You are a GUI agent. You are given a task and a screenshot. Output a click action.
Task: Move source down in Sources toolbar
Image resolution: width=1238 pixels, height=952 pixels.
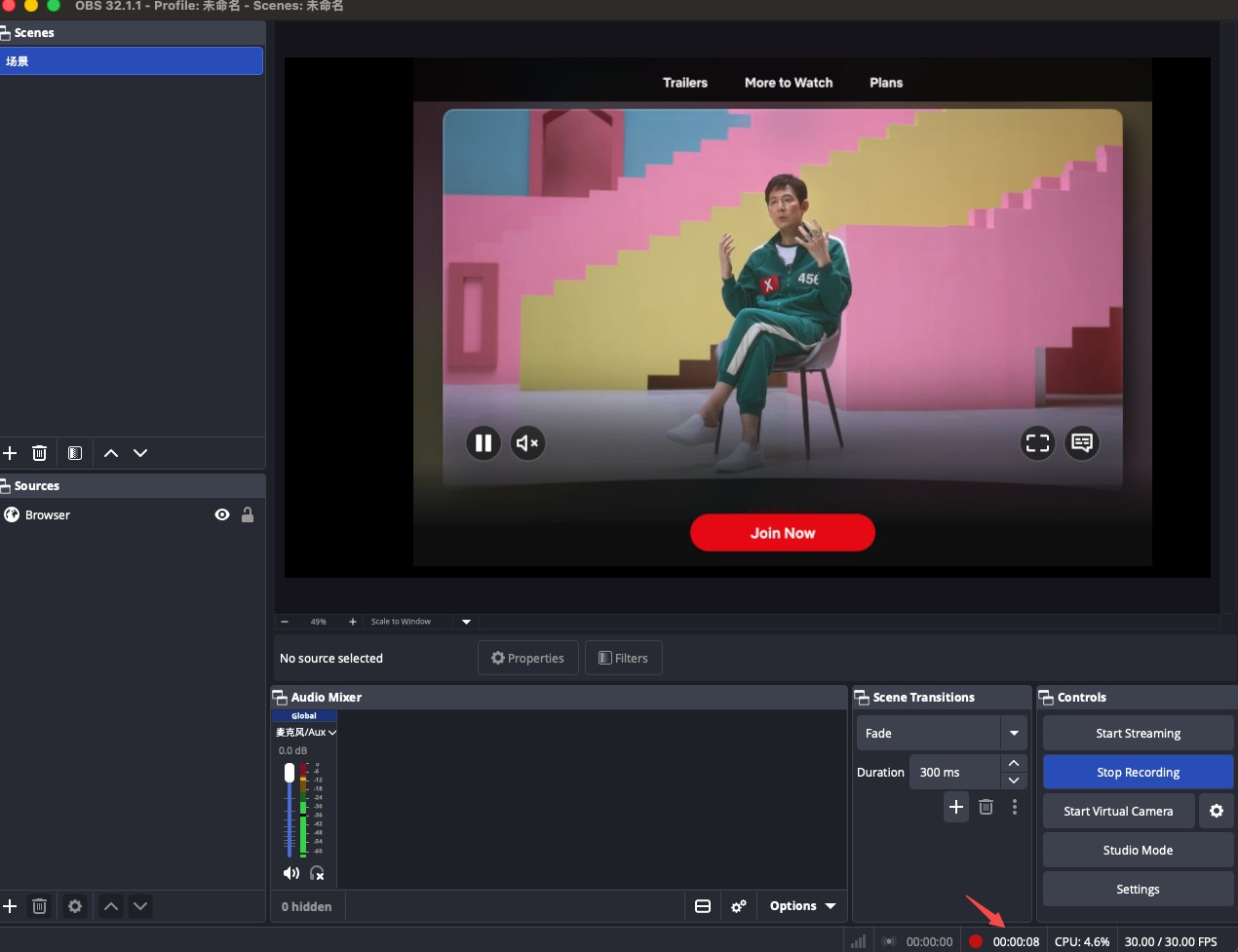click(140, 906)
